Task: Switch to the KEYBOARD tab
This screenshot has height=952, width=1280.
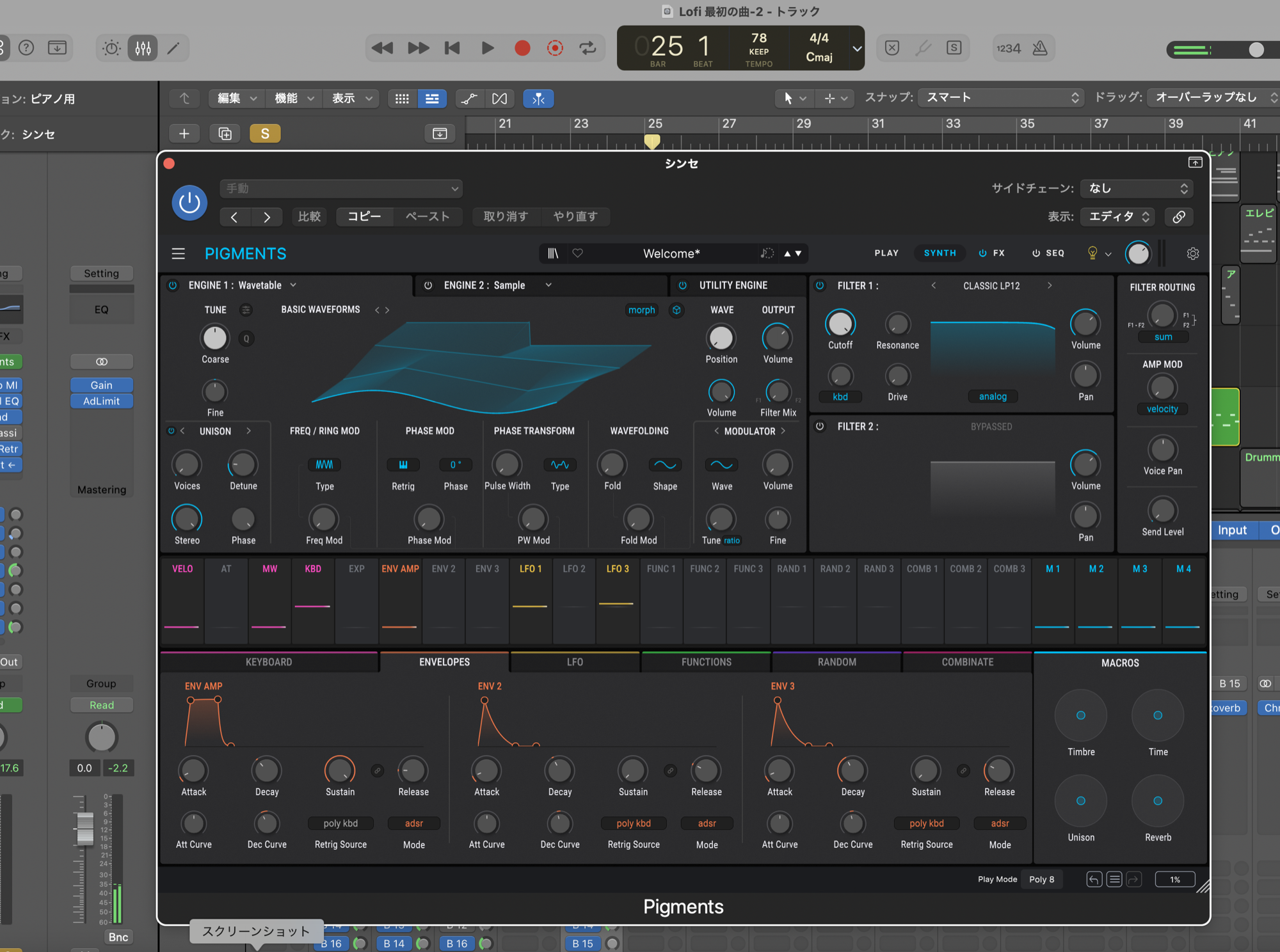Action: coord(269,662)
